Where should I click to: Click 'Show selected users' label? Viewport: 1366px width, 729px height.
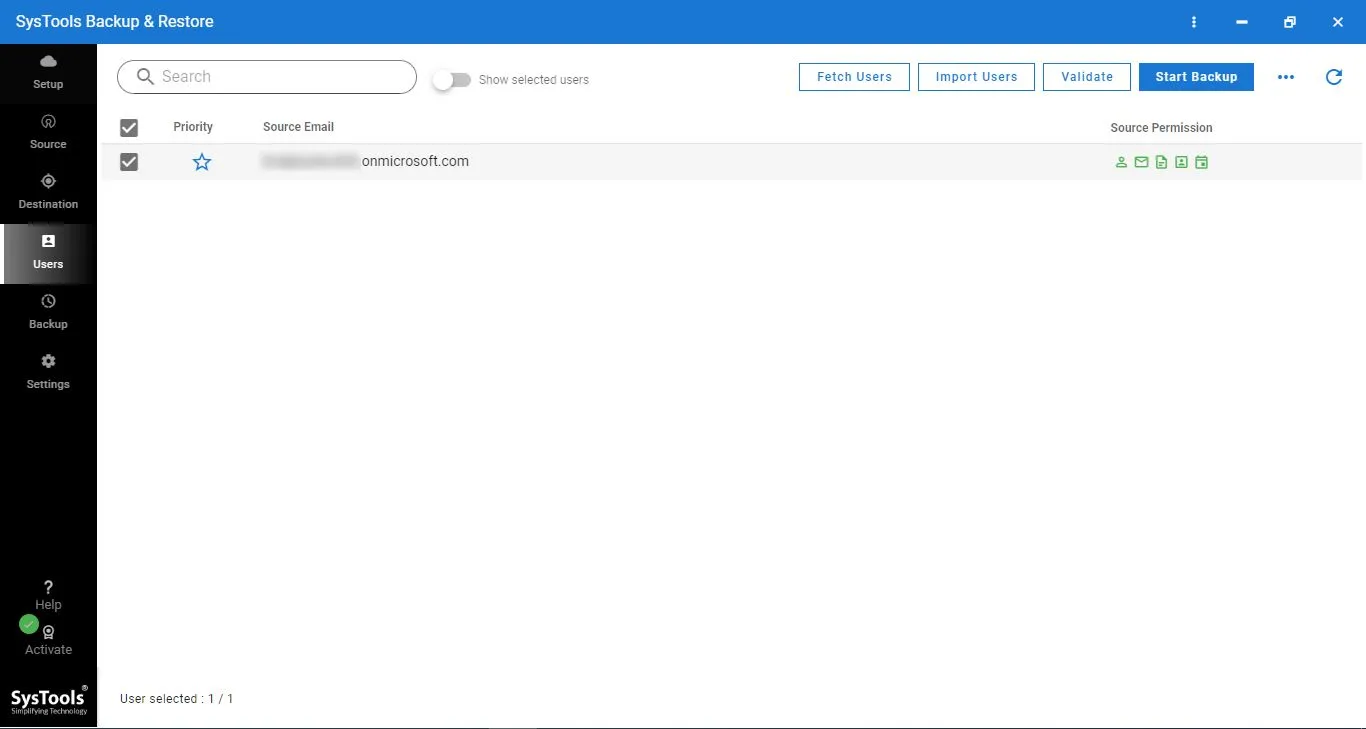534,80
